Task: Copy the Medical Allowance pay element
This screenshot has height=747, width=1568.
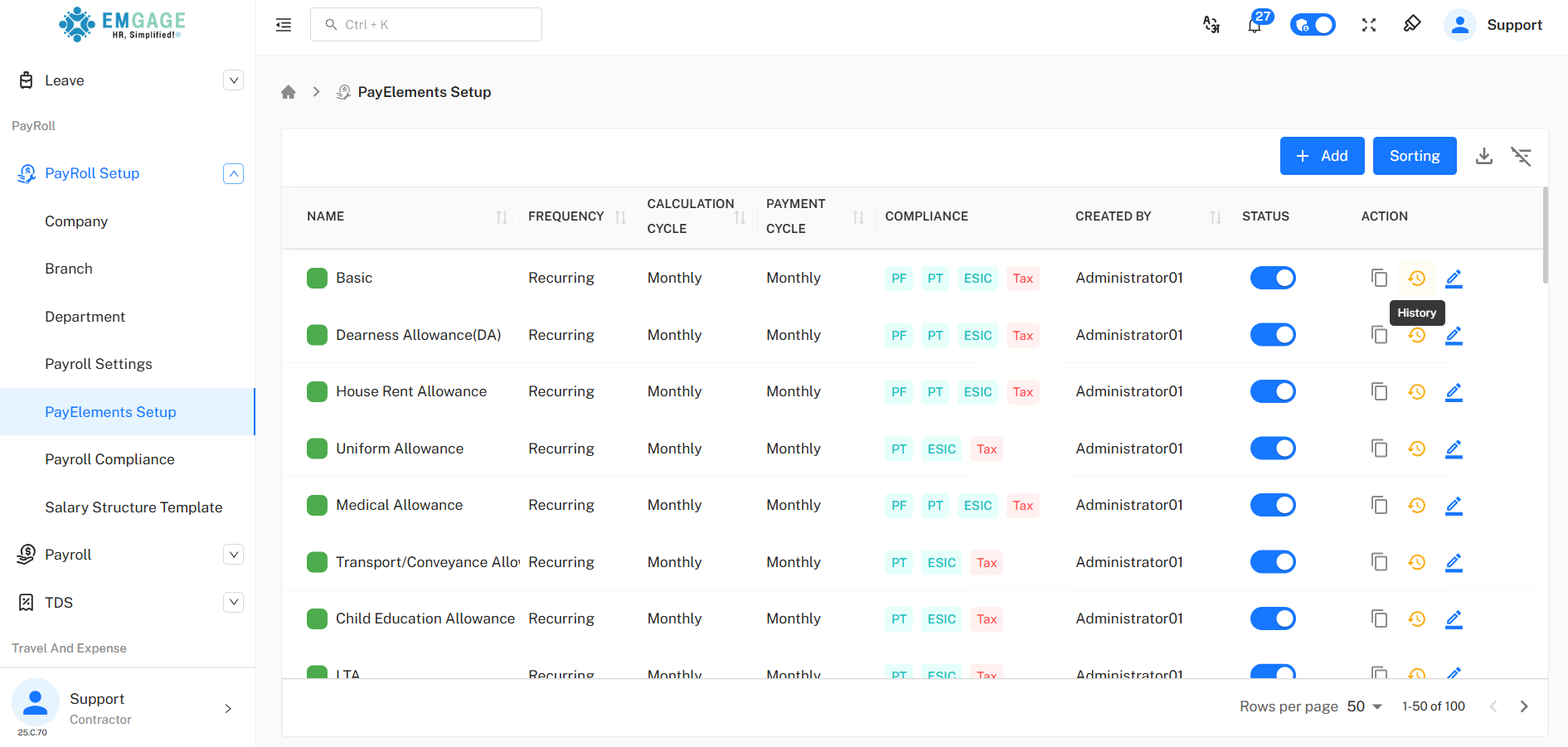Action: (x=1379, y=505)
